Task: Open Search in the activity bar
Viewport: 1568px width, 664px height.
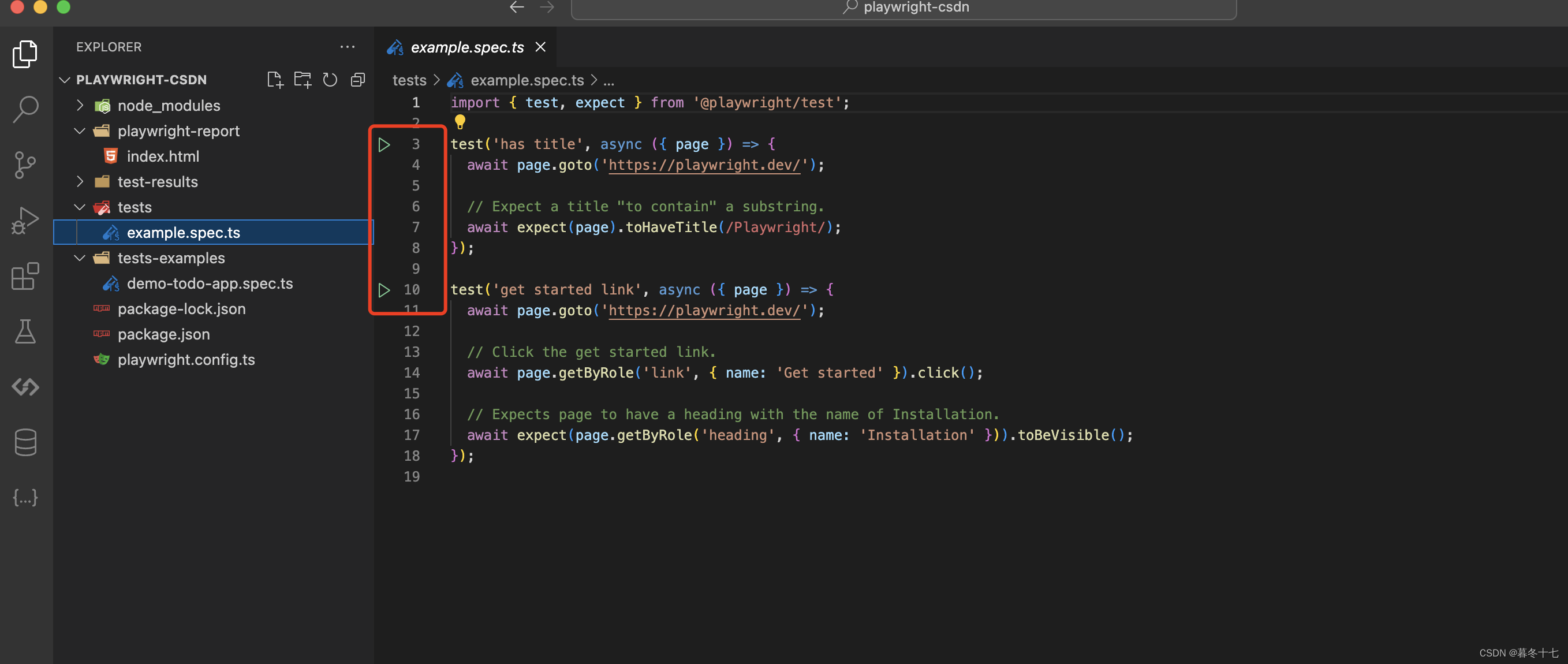Action: pos(25,110)
